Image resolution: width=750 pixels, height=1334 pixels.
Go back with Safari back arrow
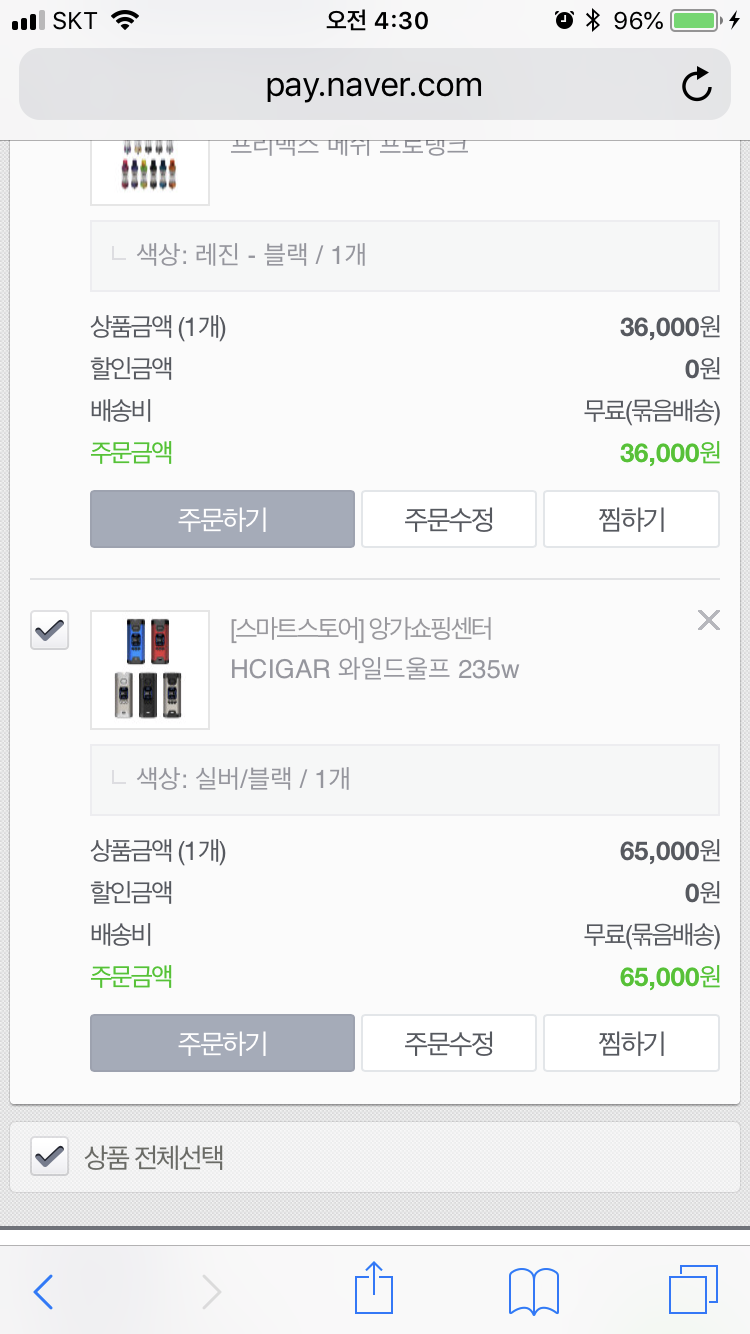click(43, 1292)
